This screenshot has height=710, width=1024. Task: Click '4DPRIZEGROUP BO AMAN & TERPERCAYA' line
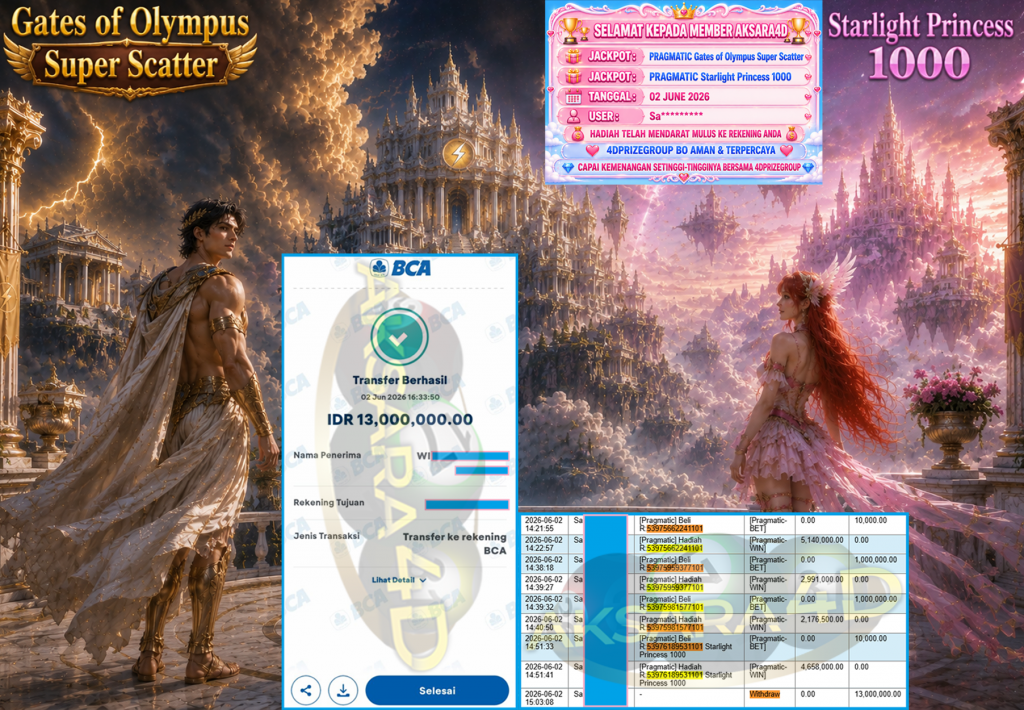click(x=691, y=150)
